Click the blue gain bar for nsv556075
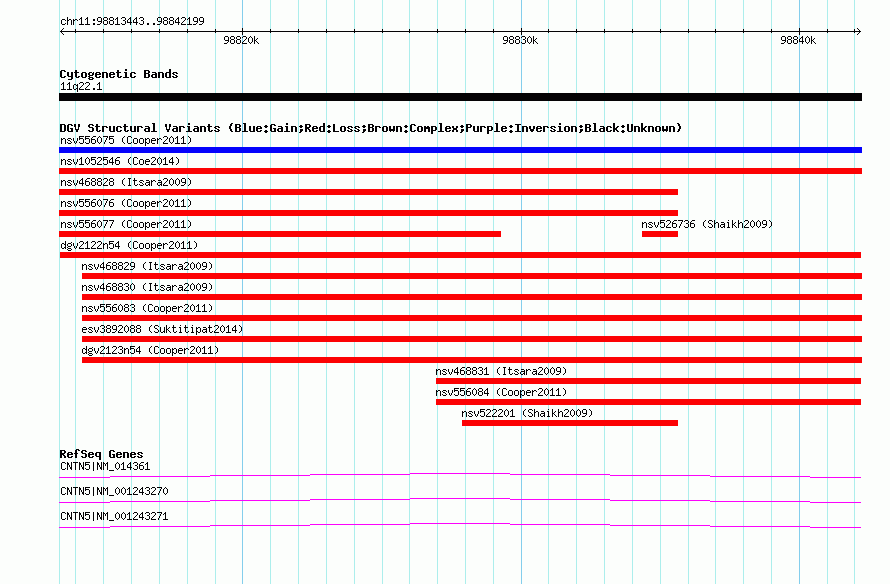890x584 pixels. click(460, 150)
